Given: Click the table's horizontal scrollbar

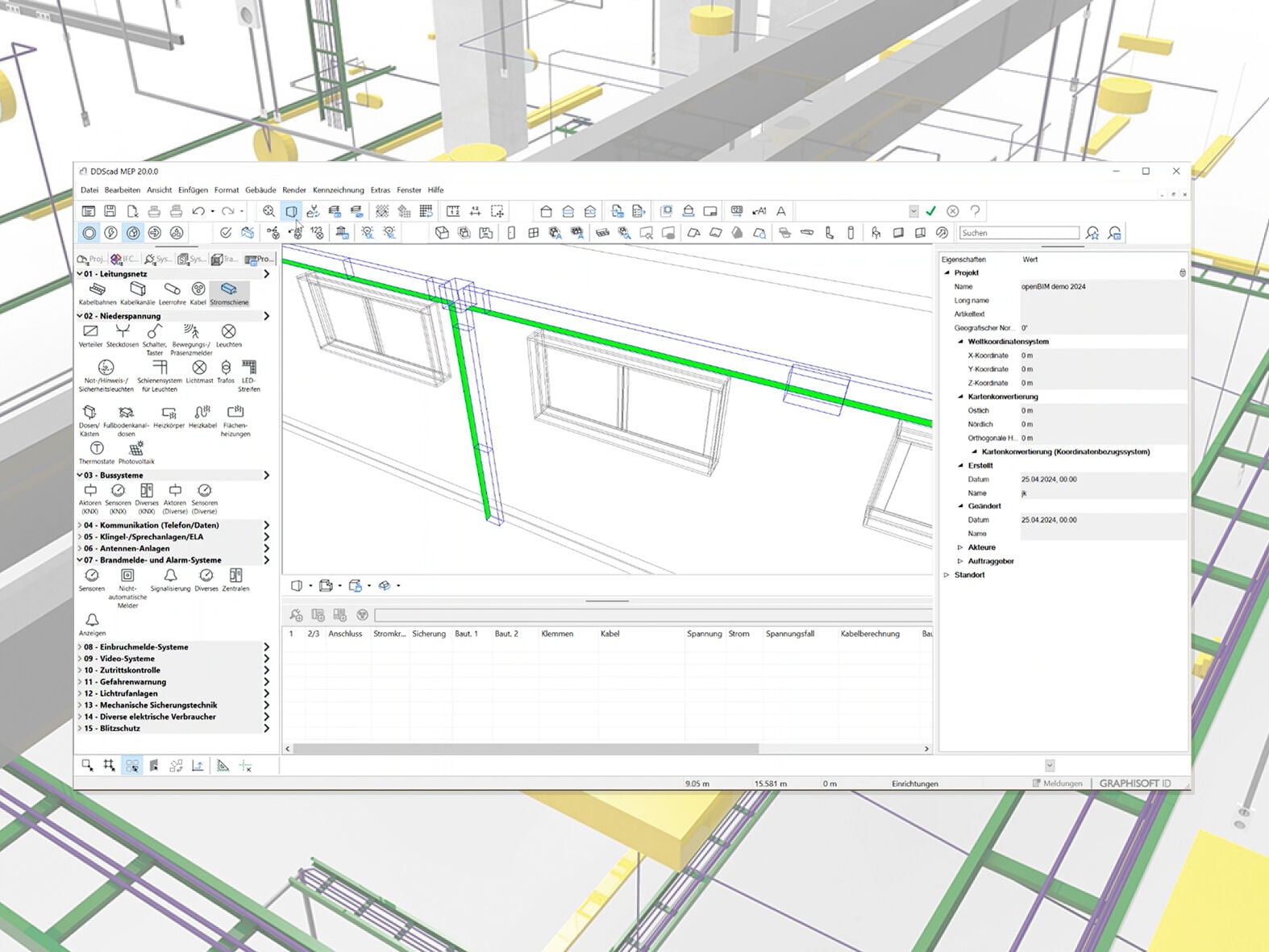Looking at the screenshot, I should coord(526,749).
